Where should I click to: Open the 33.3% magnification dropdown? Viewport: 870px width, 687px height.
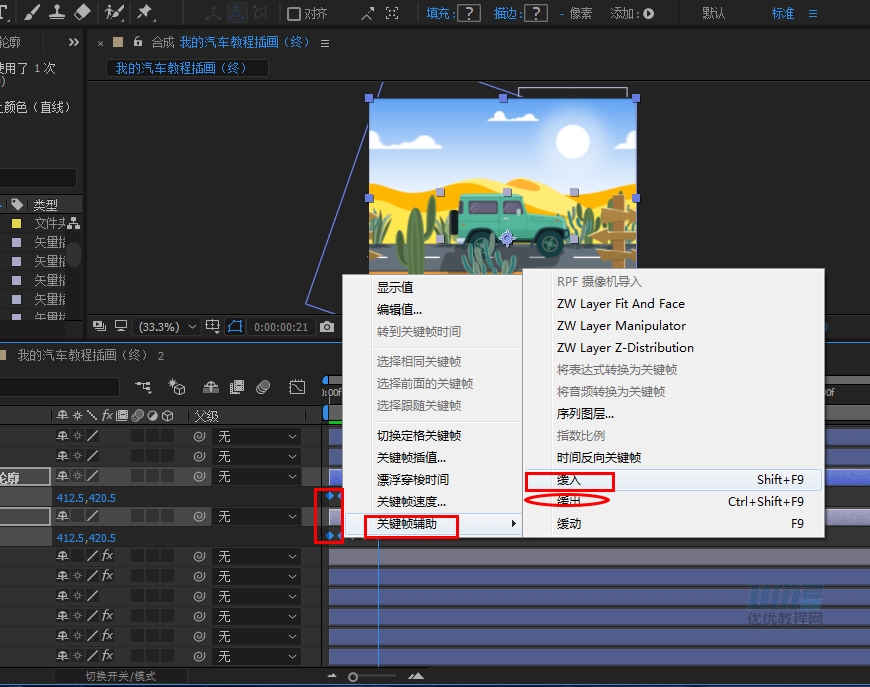pyautogui.click(x=161, y=326)
